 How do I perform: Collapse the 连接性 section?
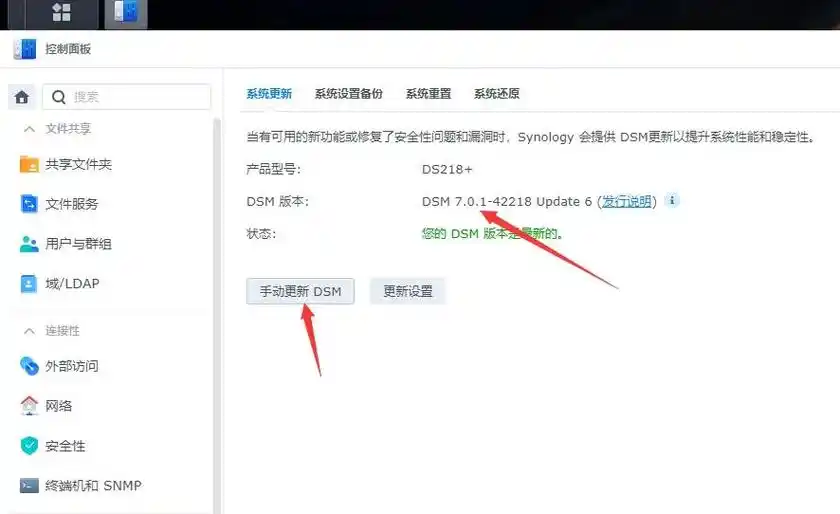(29, 331)
